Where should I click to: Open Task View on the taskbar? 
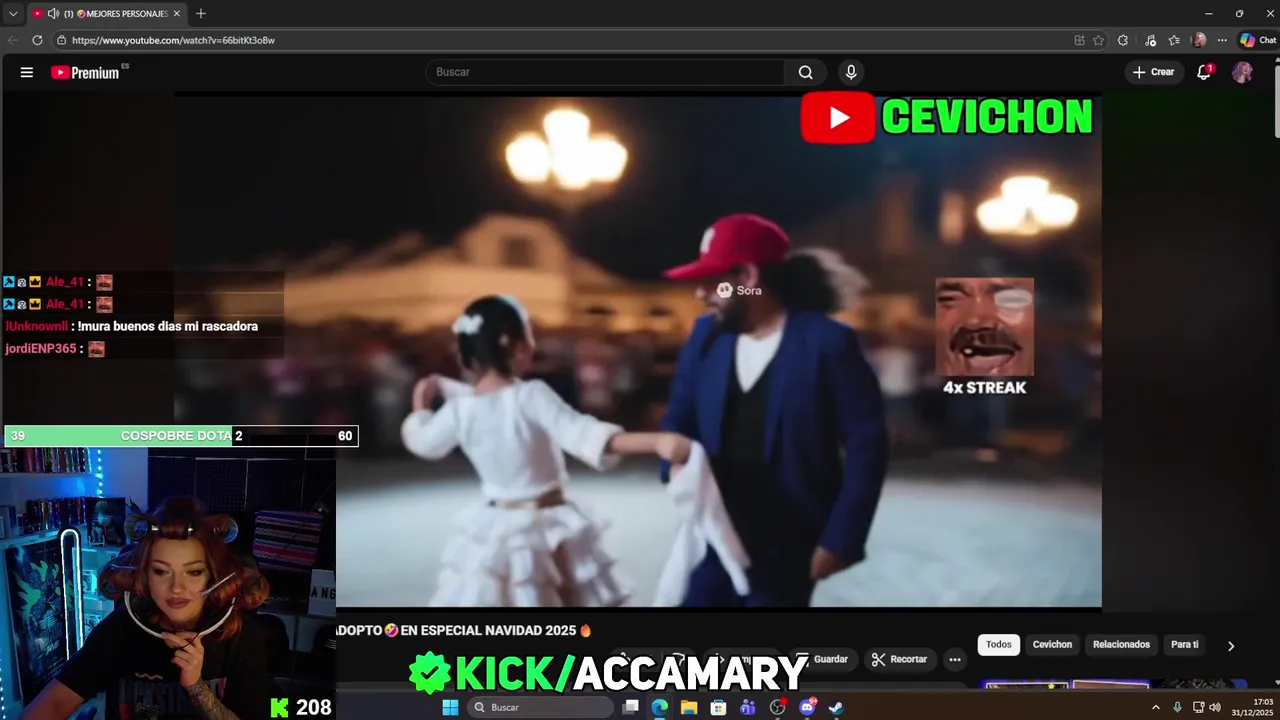click(x=631, y=707)
